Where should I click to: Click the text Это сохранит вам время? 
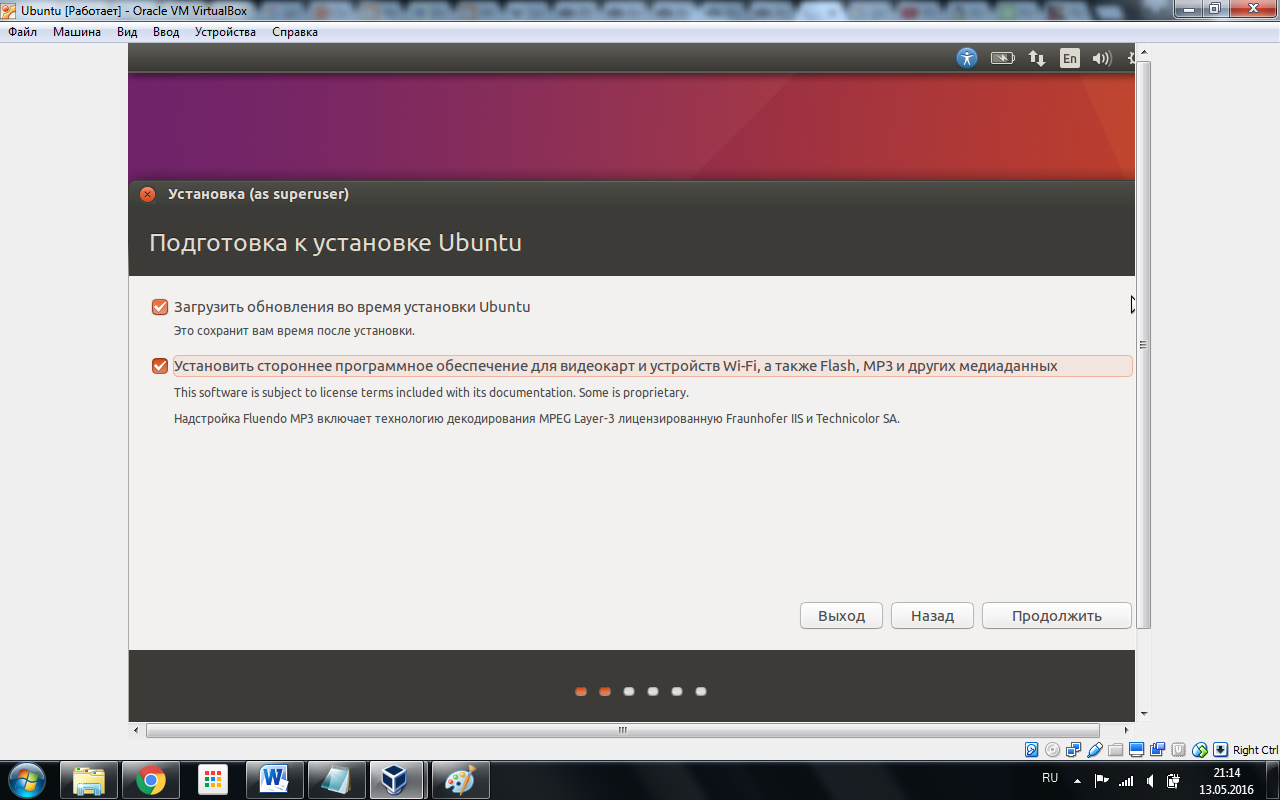coord(294,331)
